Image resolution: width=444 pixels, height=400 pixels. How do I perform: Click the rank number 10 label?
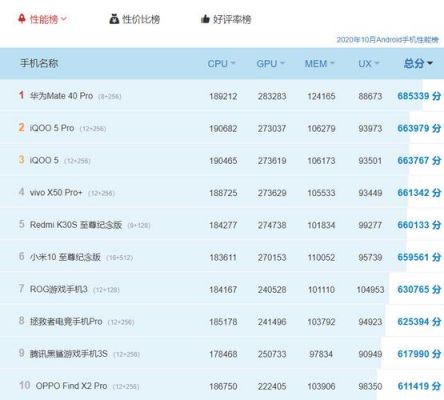(x=25, y=386)
